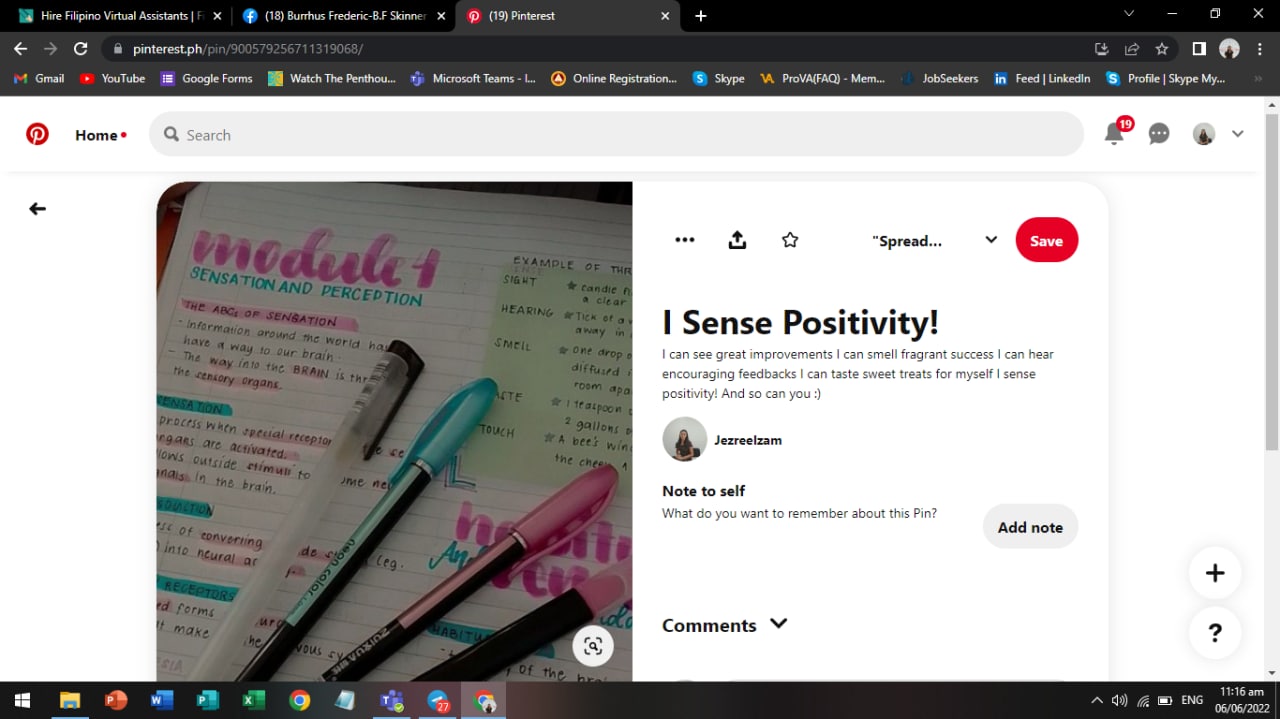Open Word from taskbar
This screenshot has width=1280, height=719.
(x=162, y=701)
